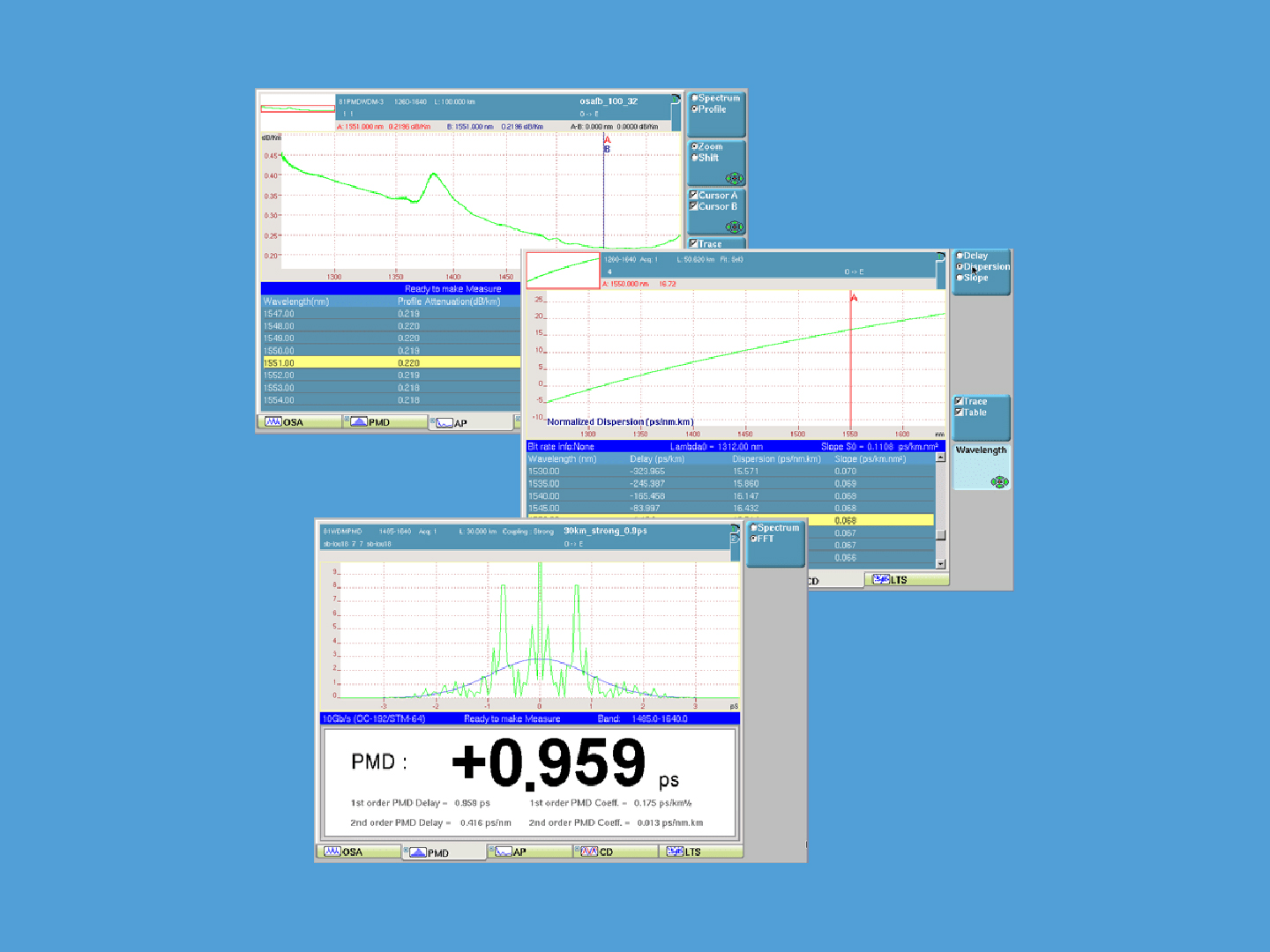Click the arrow-pad icon below Cursor B

coord(734,227)
